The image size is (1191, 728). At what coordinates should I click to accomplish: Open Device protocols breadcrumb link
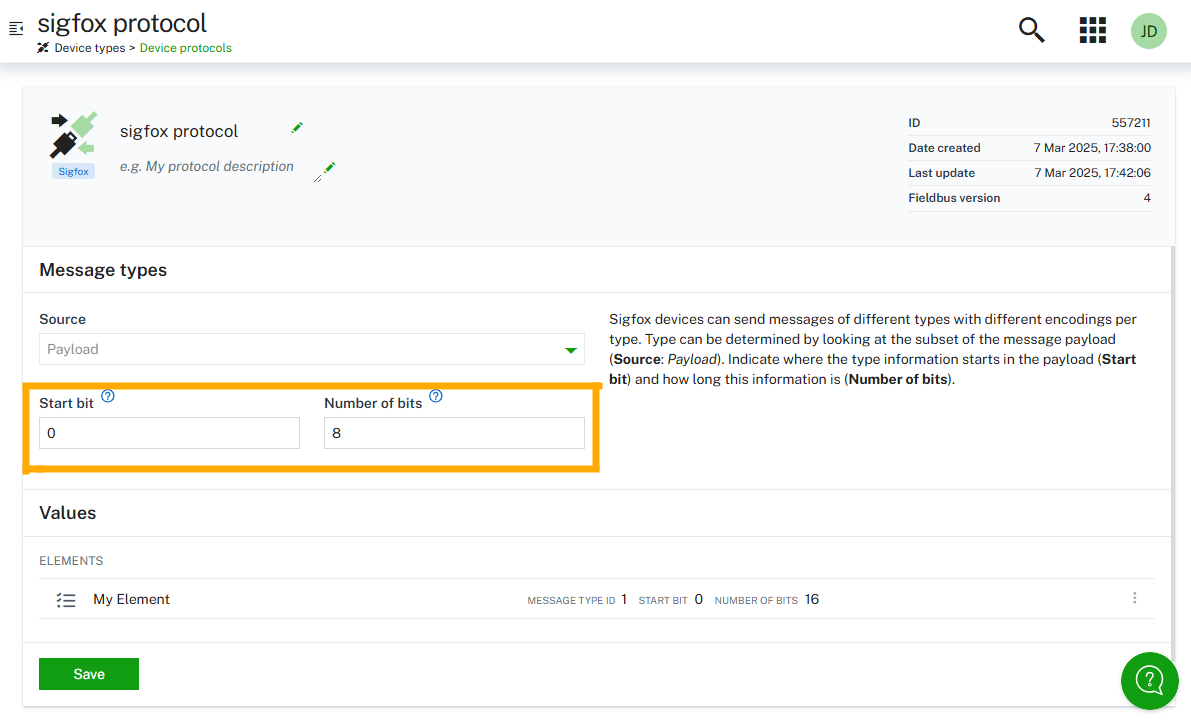pos(185,48)
